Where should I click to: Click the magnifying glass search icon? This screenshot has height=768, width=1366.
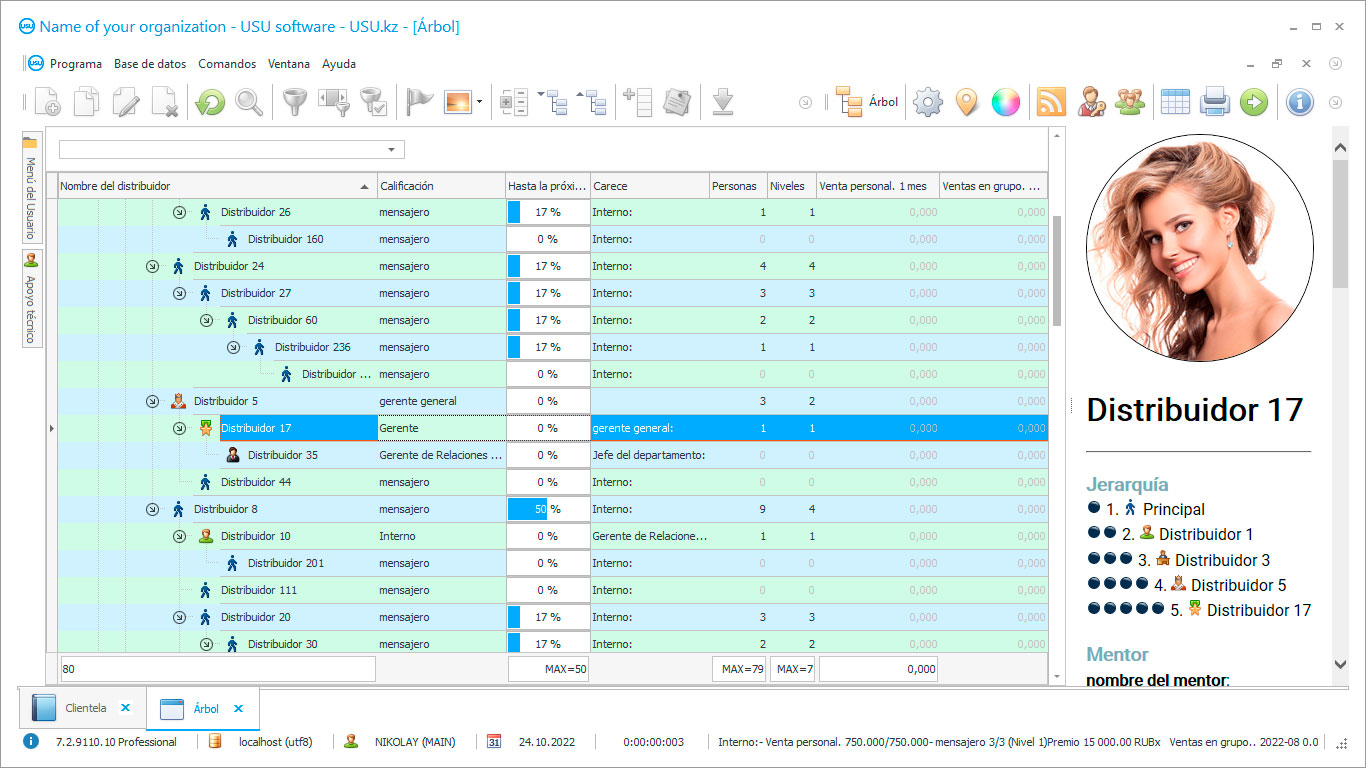pyautogui.click(x=249, y=102)
